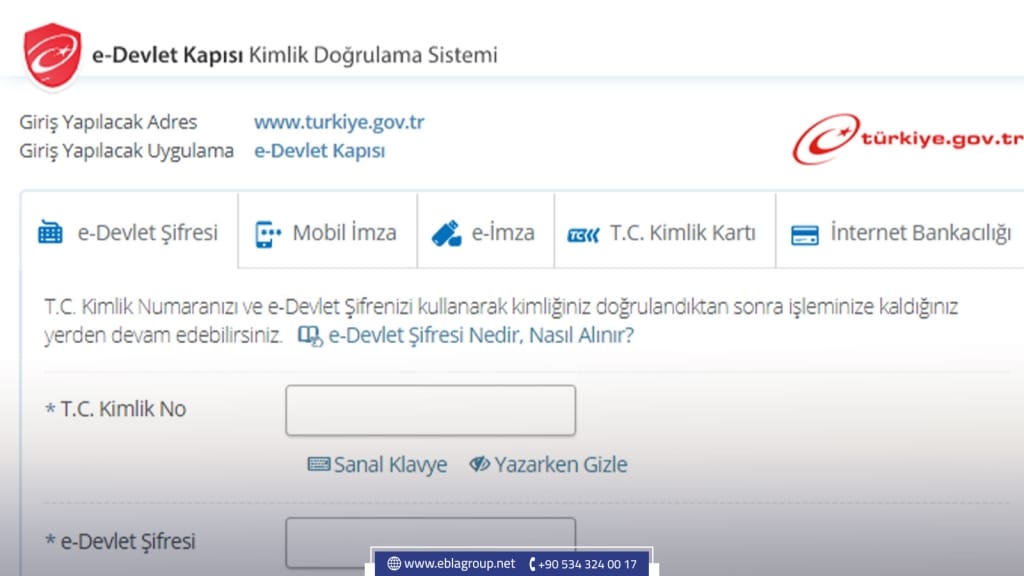Open the İnternet Bankacılığı tab
1024x576 pixels.
point(898,231)
